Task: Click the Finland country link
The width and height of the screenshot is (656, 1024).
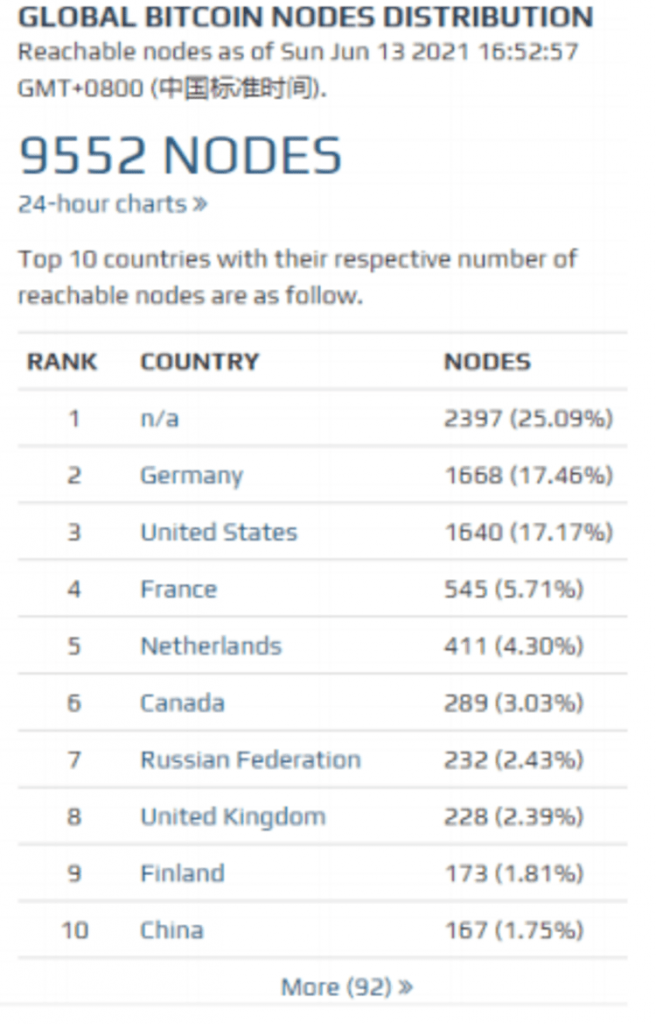Action: (x=182, y=873)
